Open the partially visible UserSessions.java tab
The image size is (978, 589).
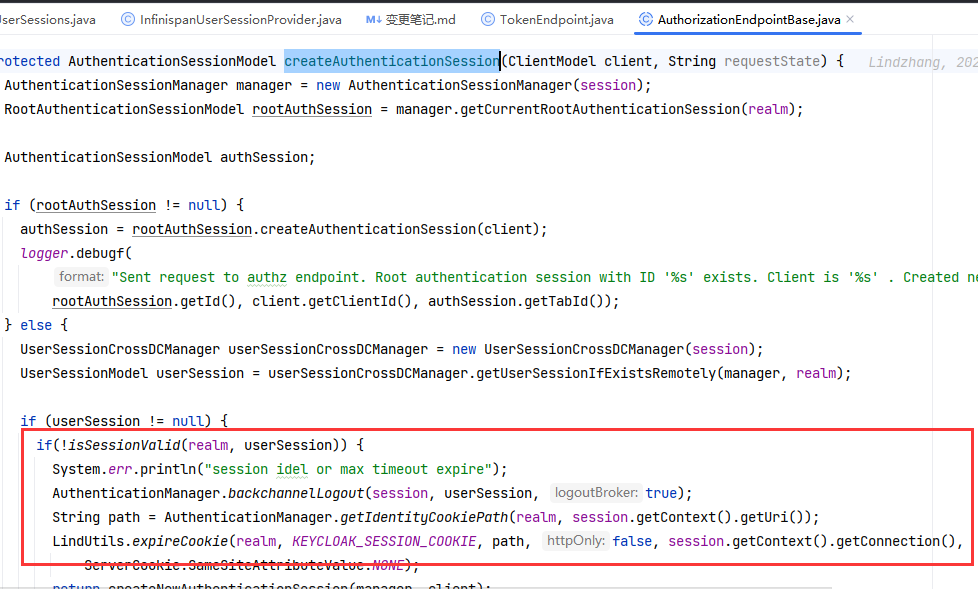point(47,20)
